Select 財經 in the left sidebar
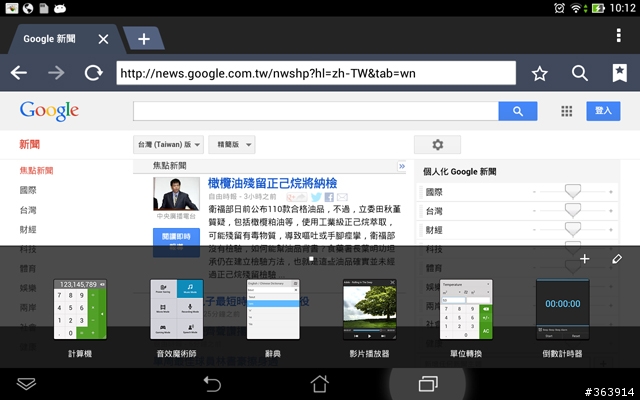Viewport: 640px width, 400px height. [x=28, y=230]
